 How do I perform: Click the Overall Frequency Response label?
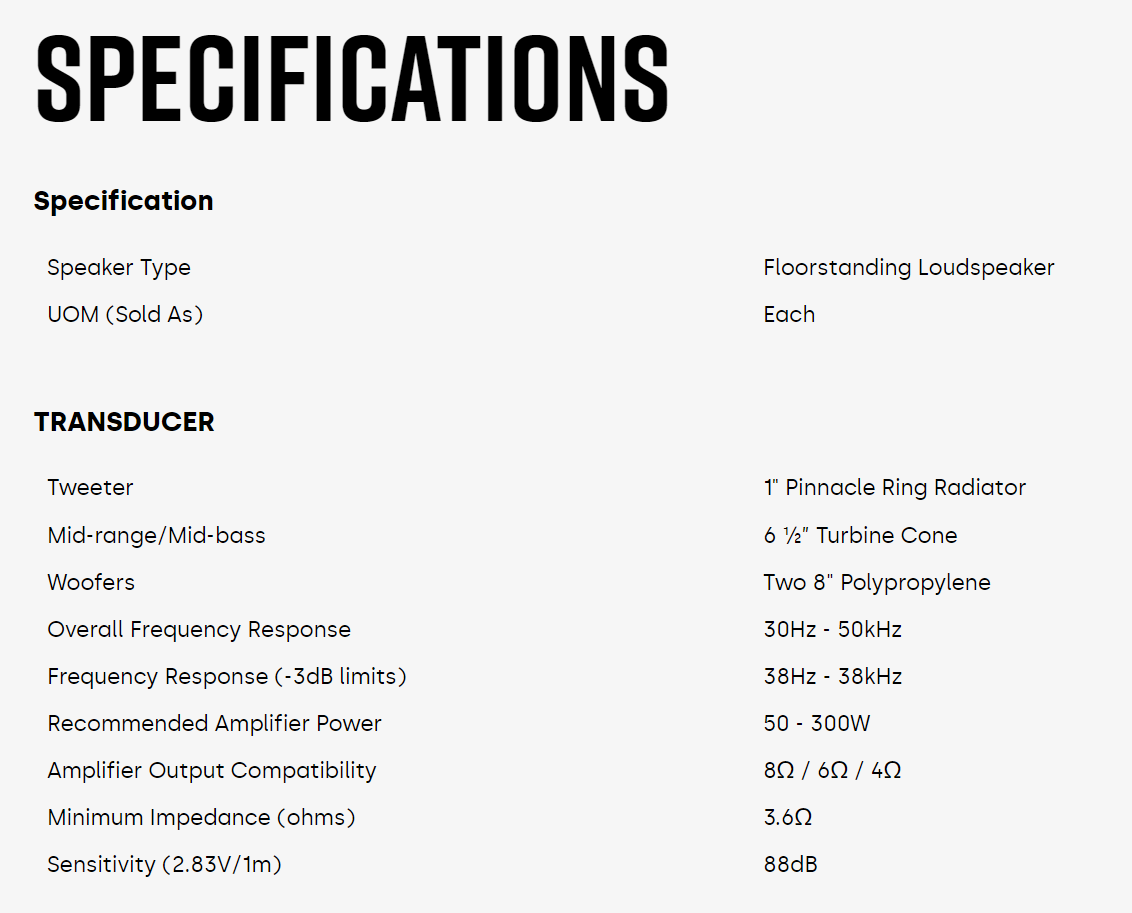click(x=199, y=630)
